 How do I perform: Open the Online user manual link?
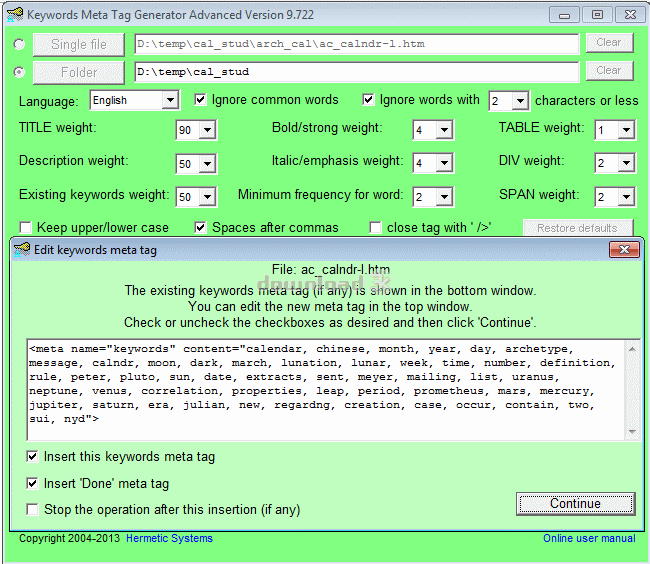point(589,538)
